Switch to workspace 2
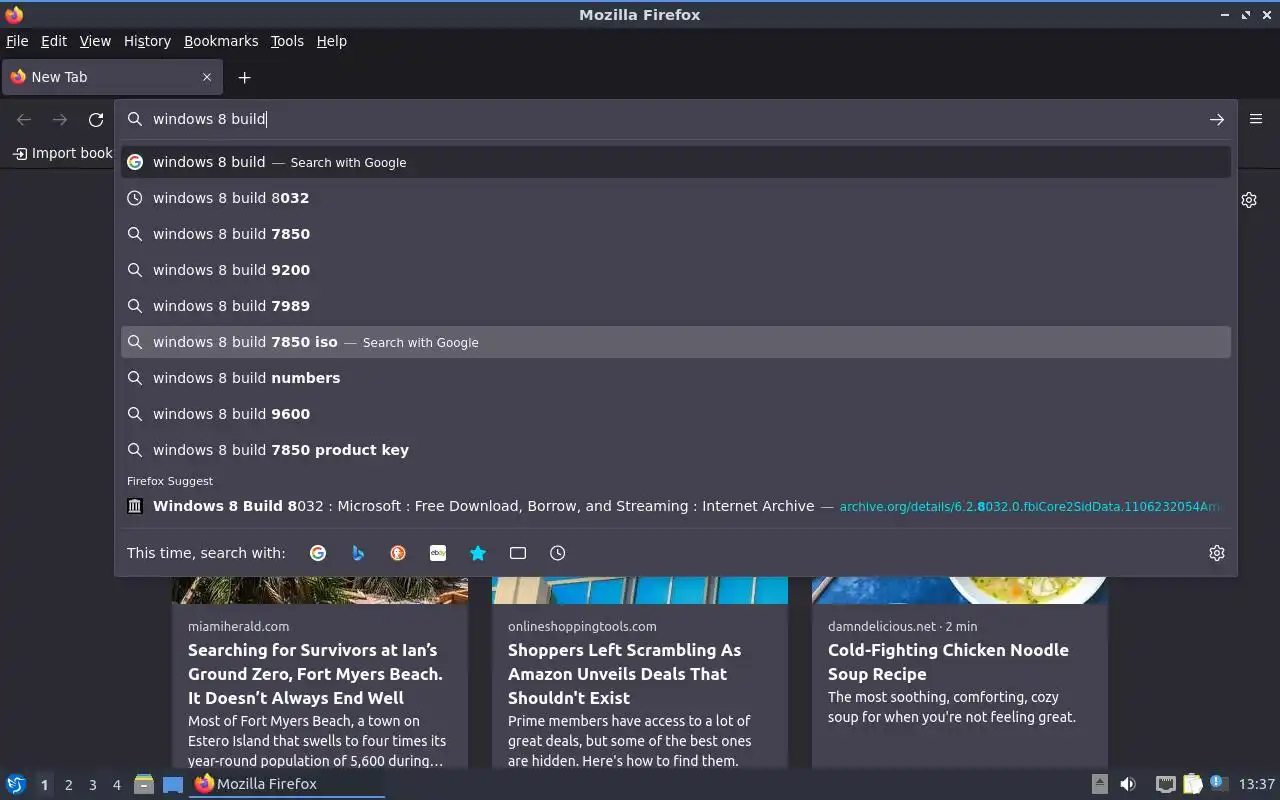1280x800 pixels. pyautogui.click(x=68, y=785)
